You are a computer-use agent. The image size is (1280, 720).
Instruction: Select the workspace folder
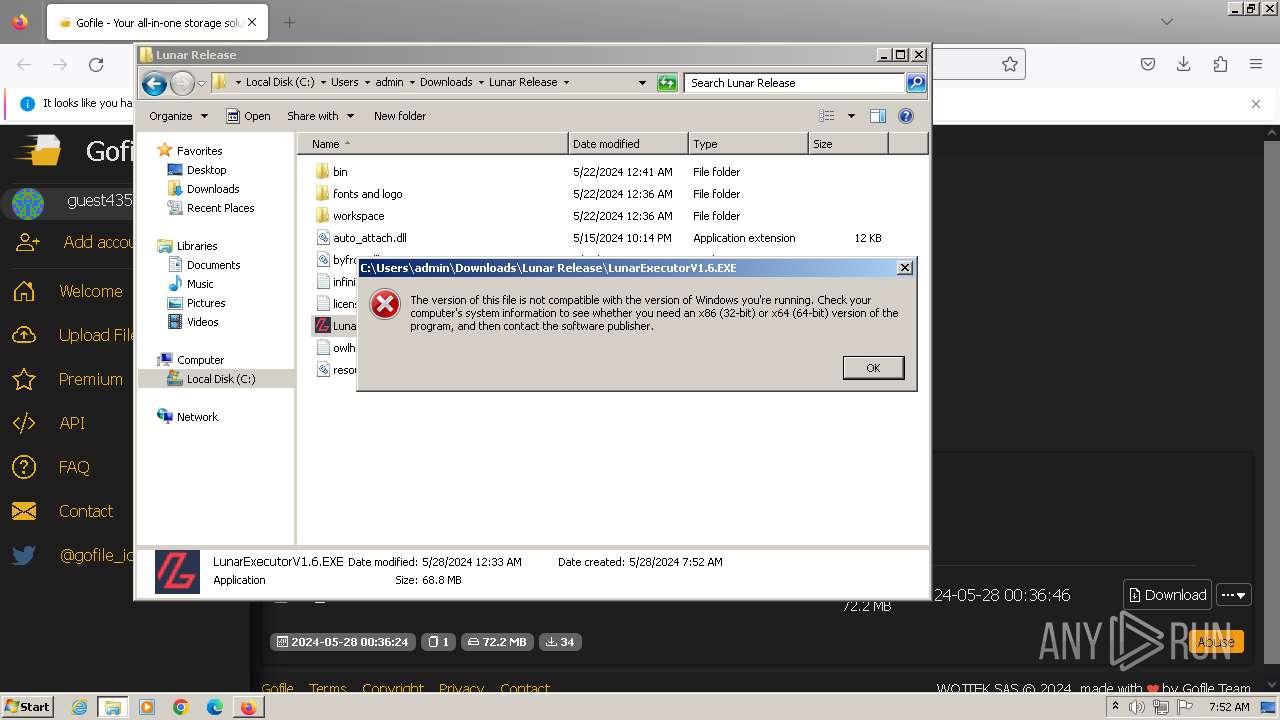click(x=358, y=216)
